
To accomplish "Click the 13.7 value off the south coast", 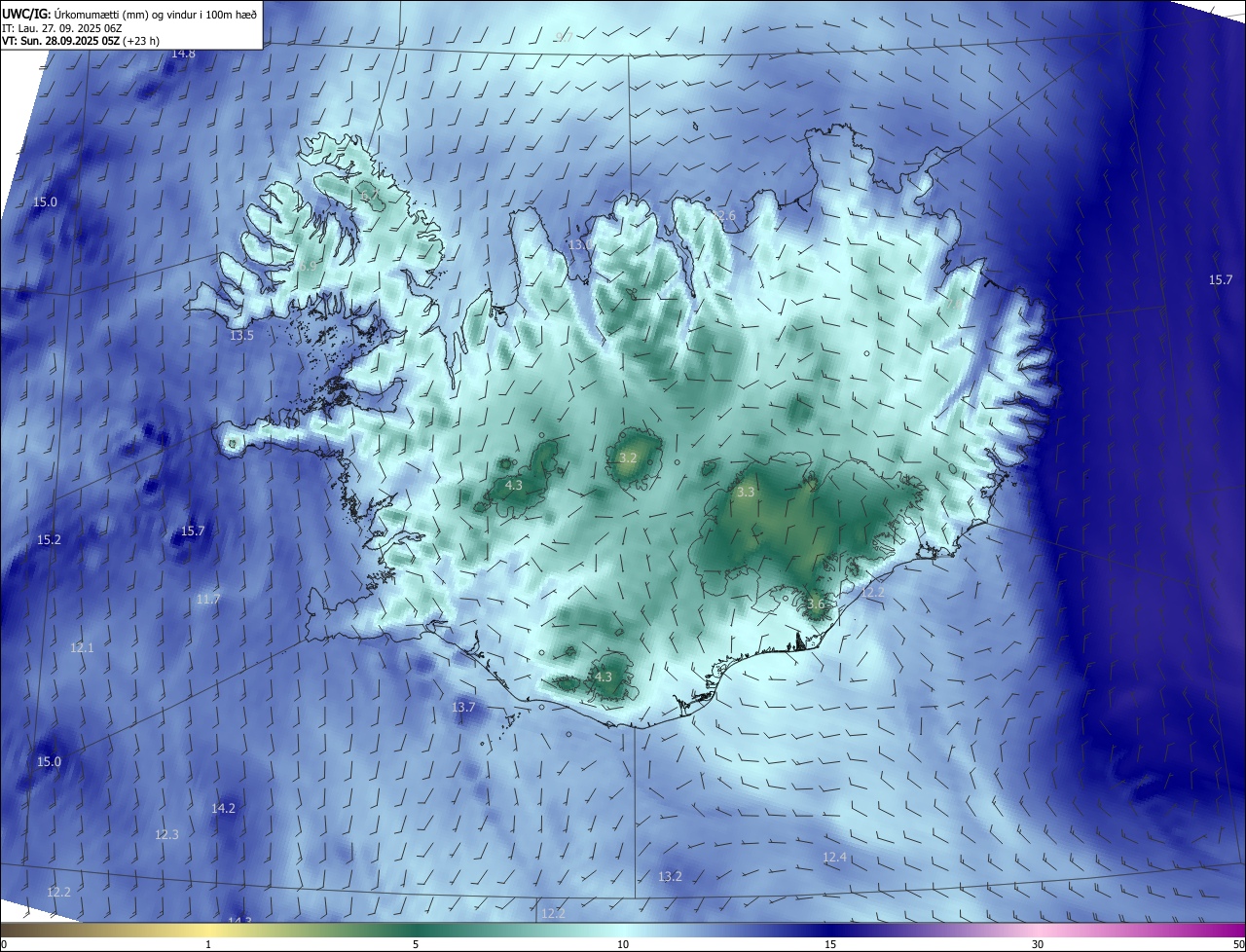I will tap(463, 707).
